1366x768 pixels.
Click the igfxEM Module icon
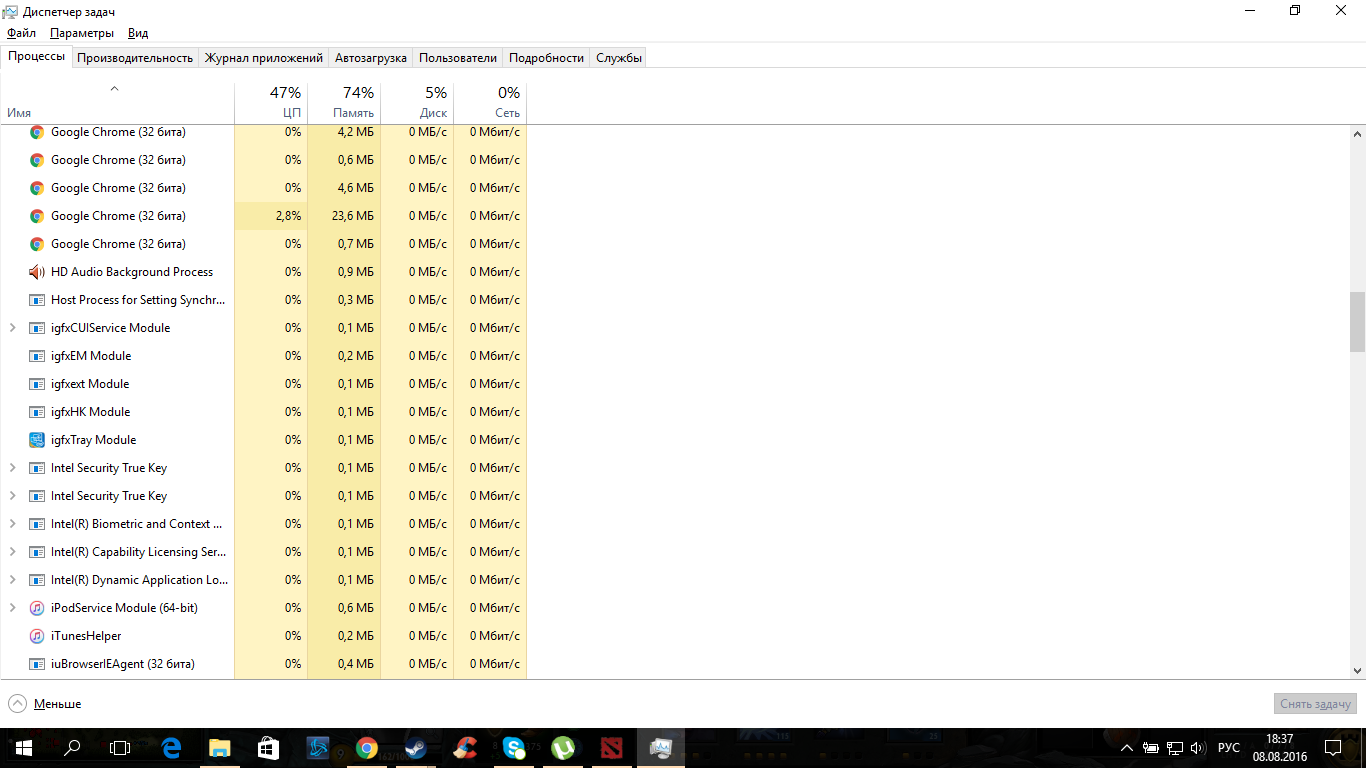(x=37, y=356)
